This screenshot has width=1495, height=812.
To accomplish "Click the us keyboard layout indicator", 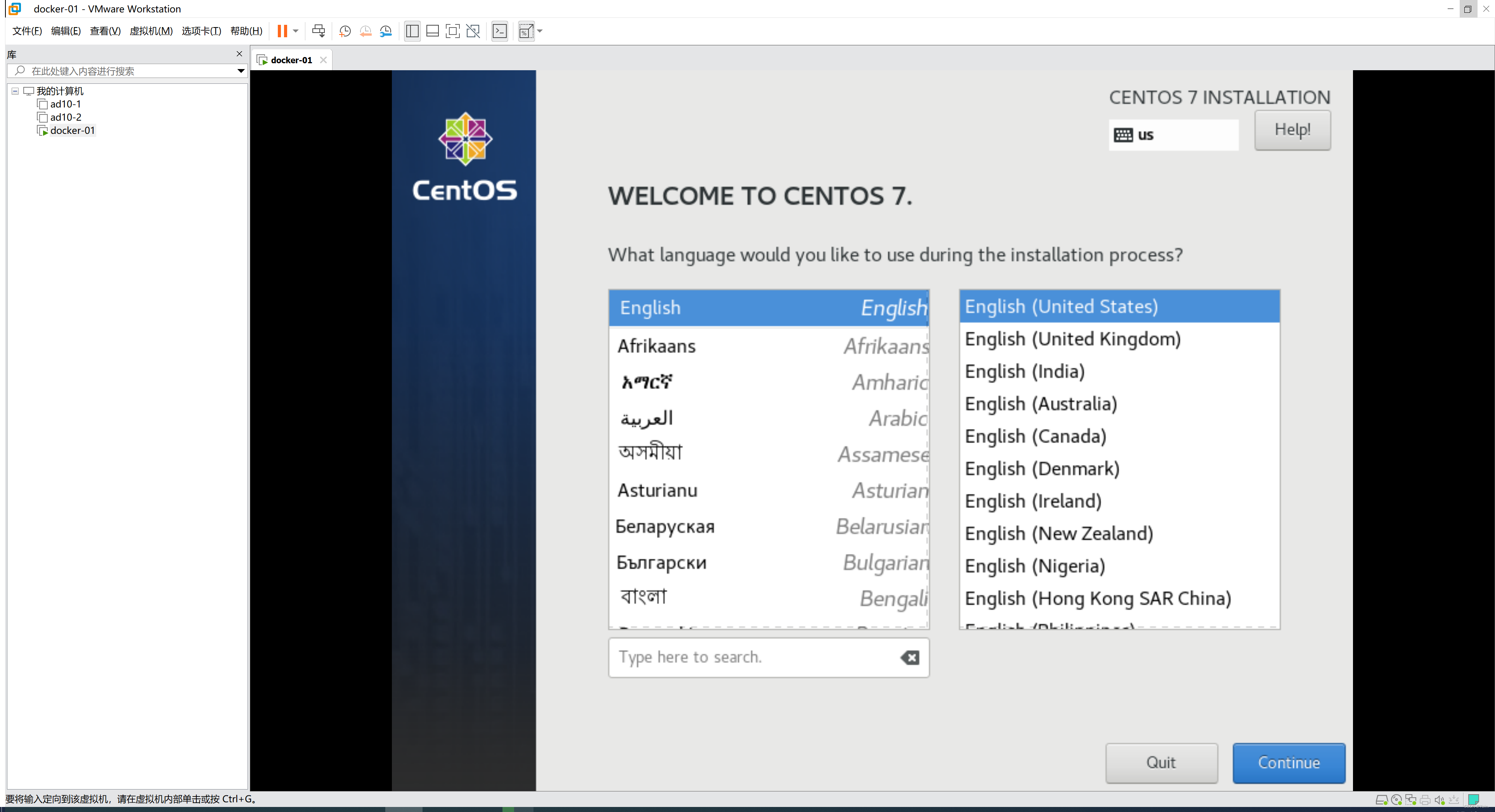I will 1173,135.
